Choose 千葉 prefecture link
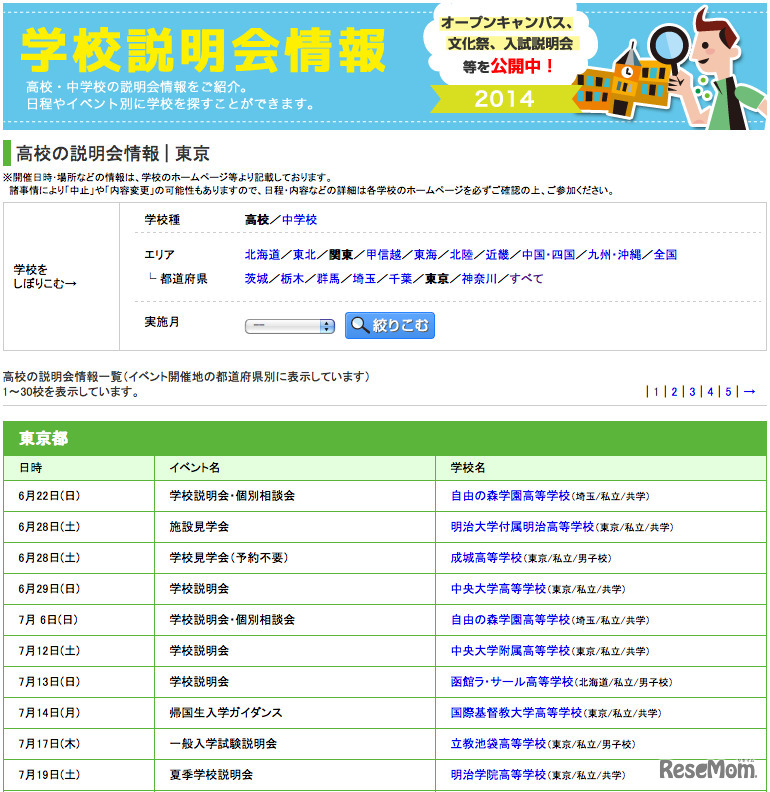The height and width of the screenshot is (792, 770). tap(401, 279)
